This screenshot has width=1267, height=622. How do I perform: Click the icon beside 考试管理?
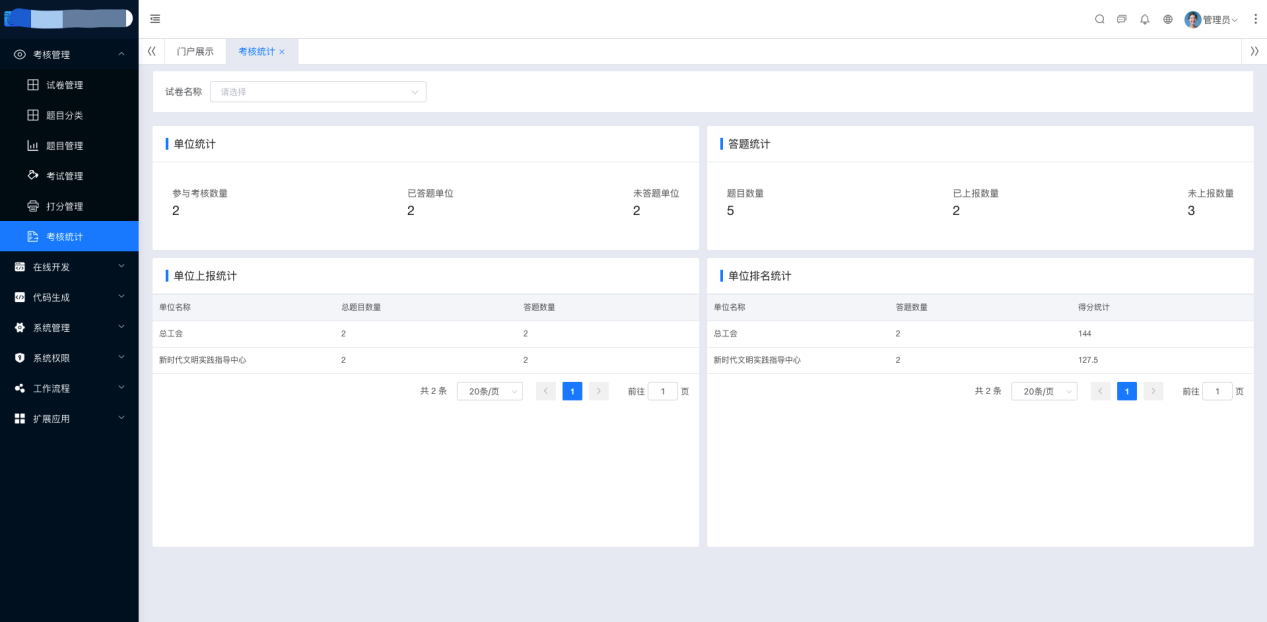33,176
